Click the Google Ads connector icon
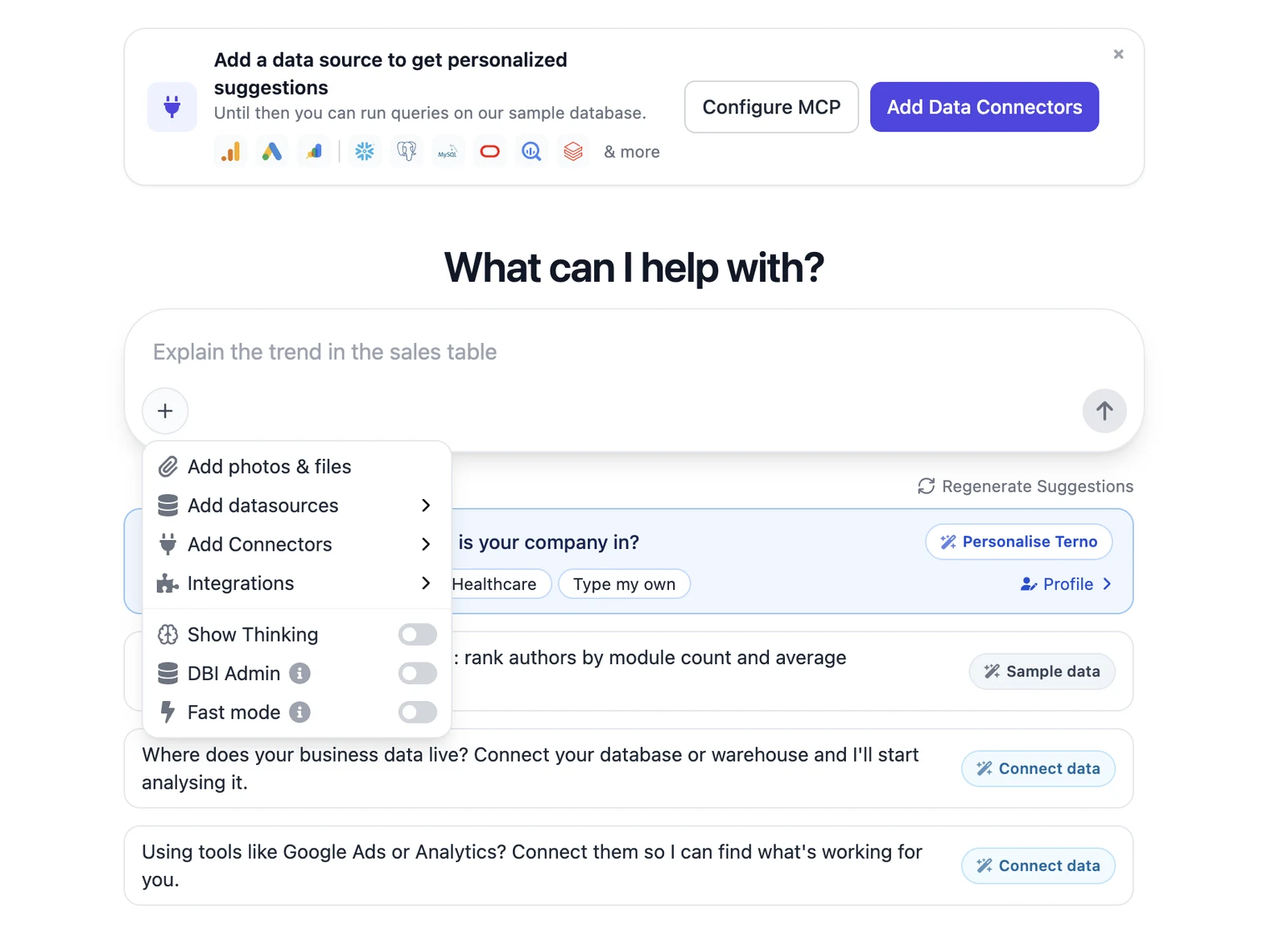Screen dimensions: 1288x937 pos(272,151)
